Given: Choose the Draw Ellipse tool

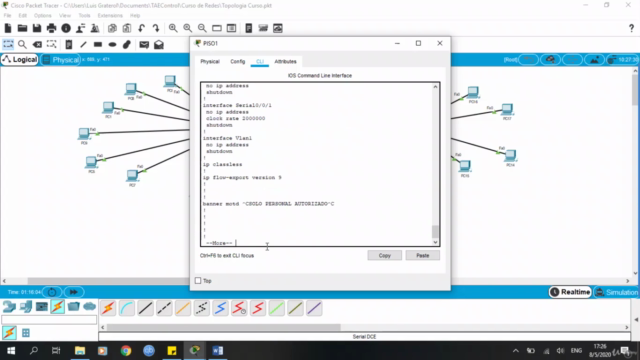Looking at the screenshot, I should tap(112, 44).
